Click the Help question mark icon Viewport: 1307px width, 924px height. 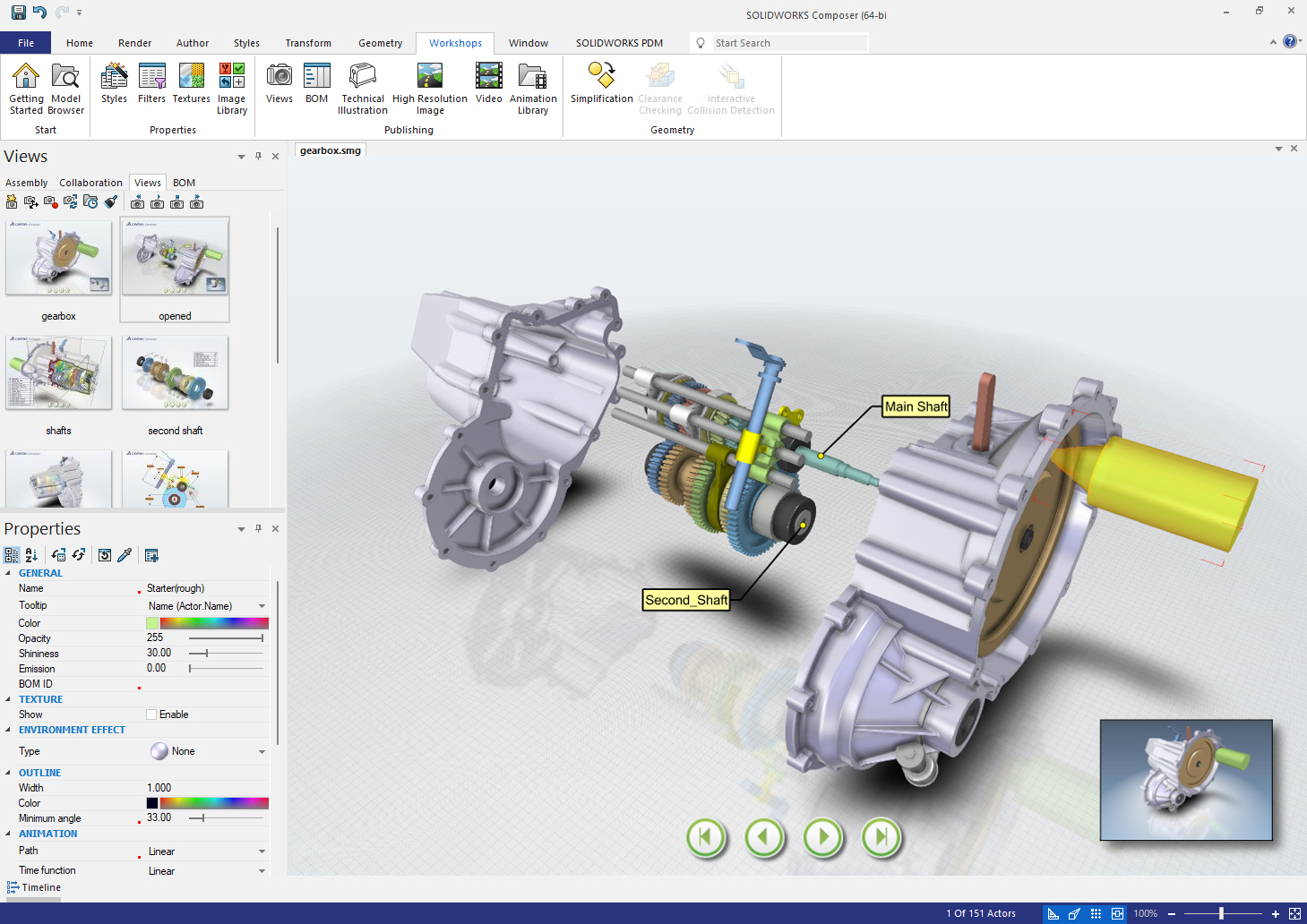click(x=1290, y=41)
